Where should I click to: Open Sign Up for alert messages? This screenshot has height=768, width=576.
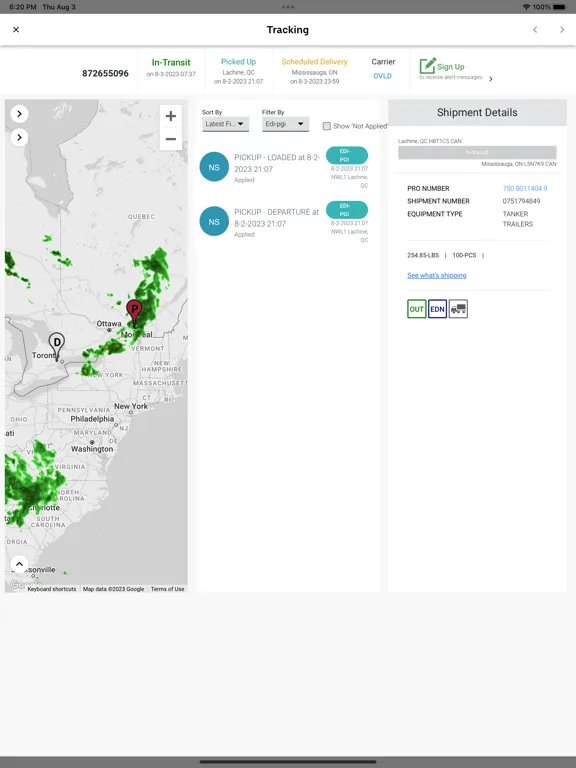451,67
